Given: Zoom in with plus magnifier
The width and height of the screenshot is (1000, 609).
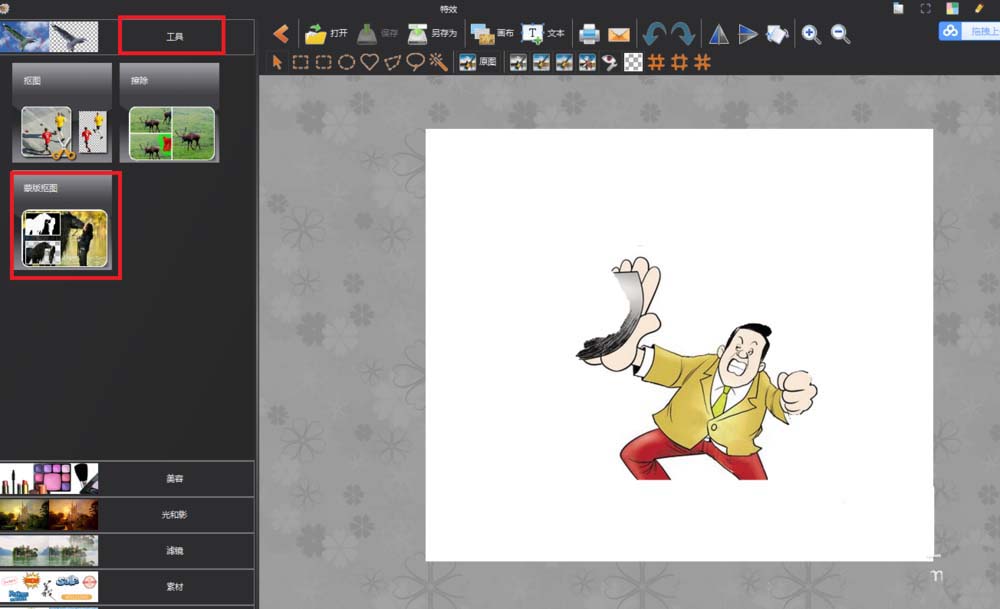Looking at the screenshot, I should pos(811,34).
